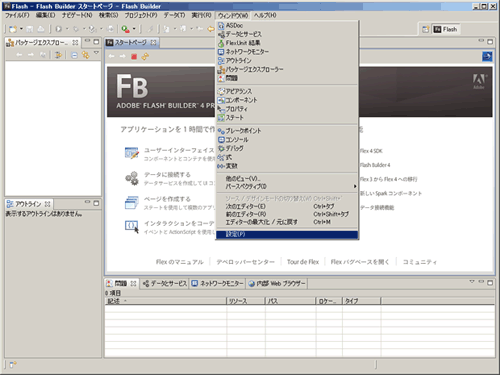Close the スタートページ tab
The width and height of the screenshot is (500, 375).
coord(153,43)
